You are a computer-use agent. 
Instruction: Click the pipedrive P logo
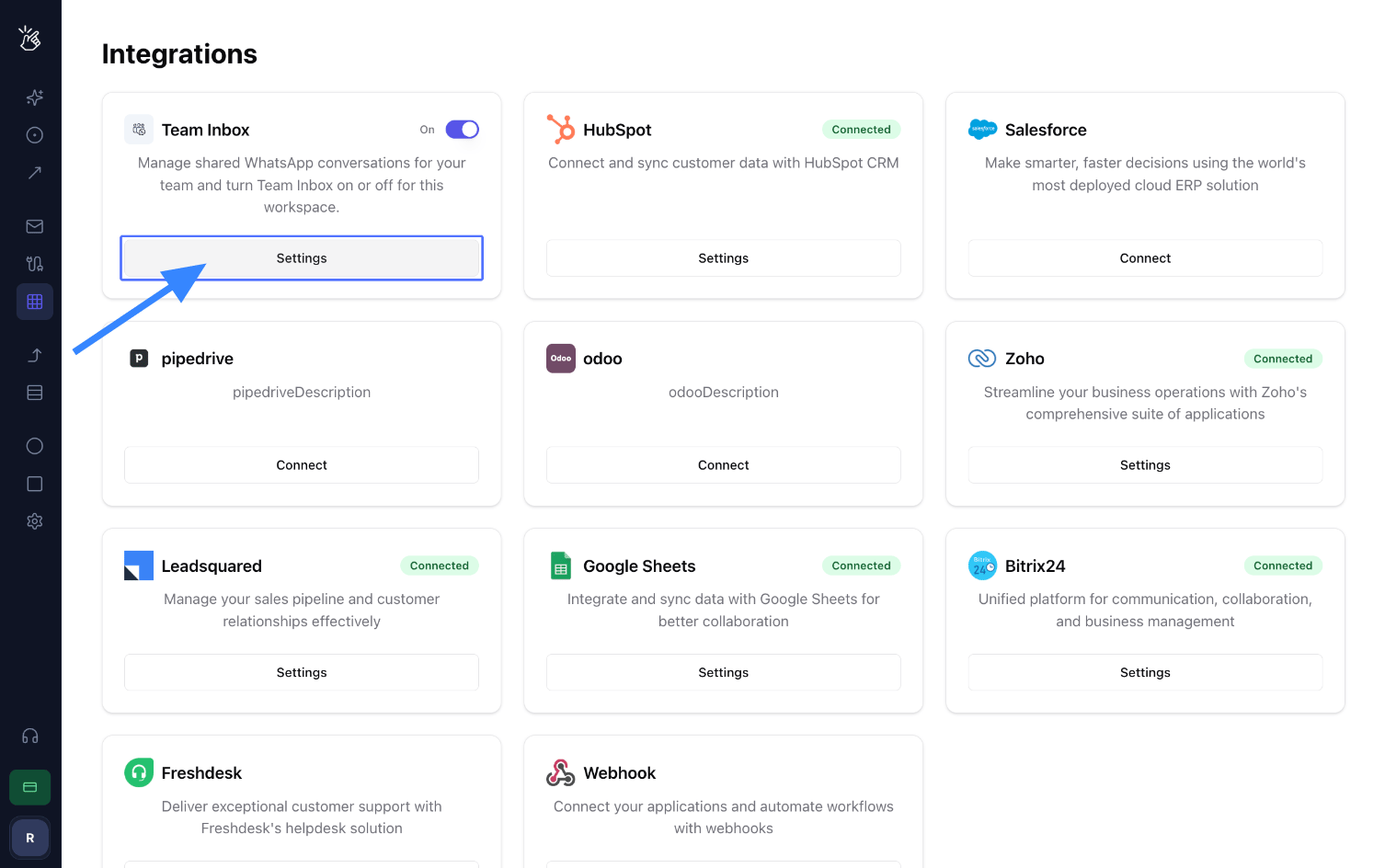point(139,359)
